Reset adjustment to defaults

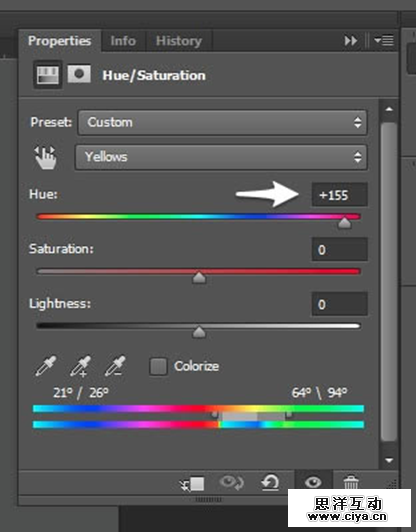coord(270,482)
